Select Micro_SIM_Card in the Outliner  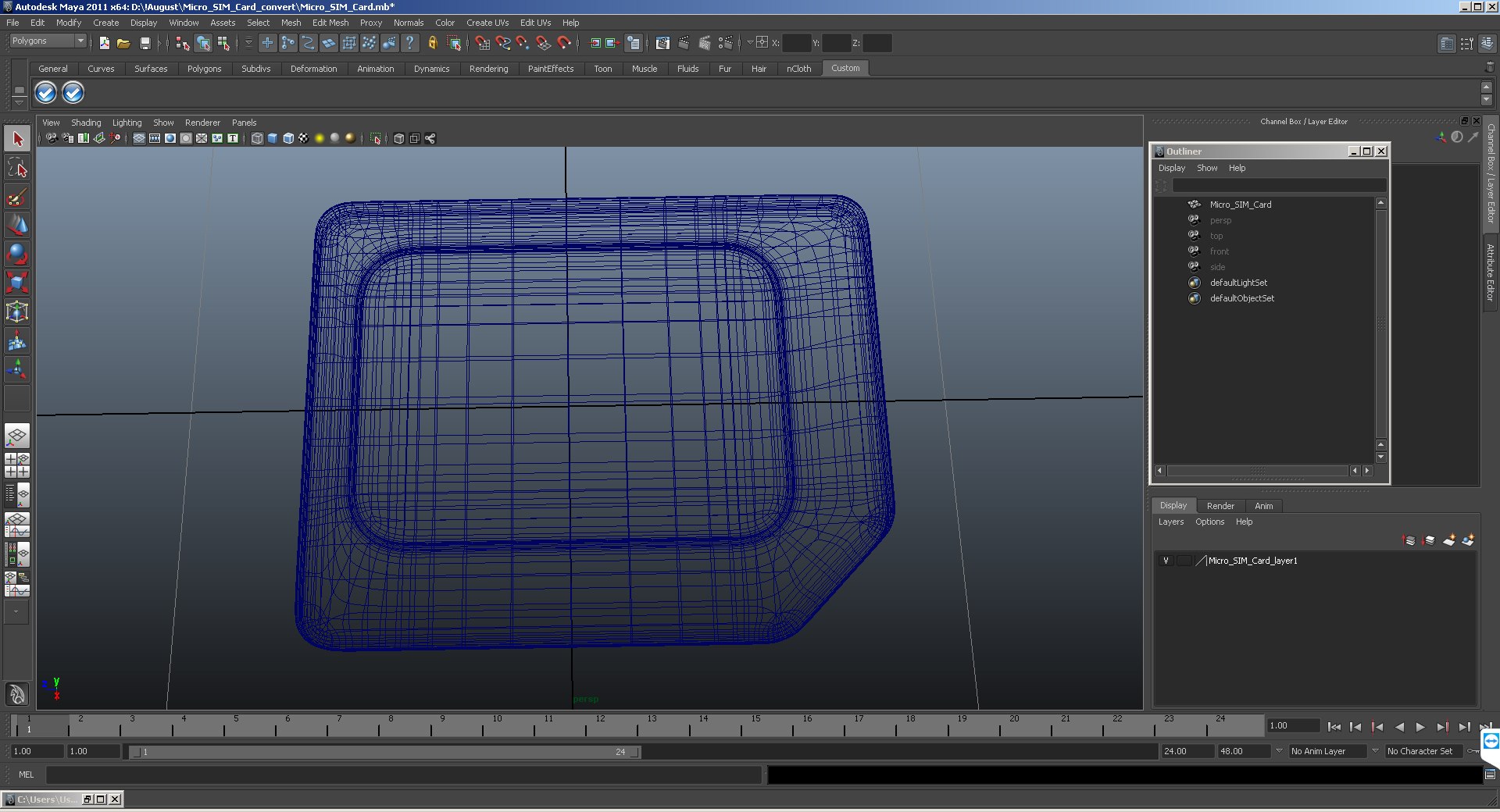click(x=1240, y=205)
